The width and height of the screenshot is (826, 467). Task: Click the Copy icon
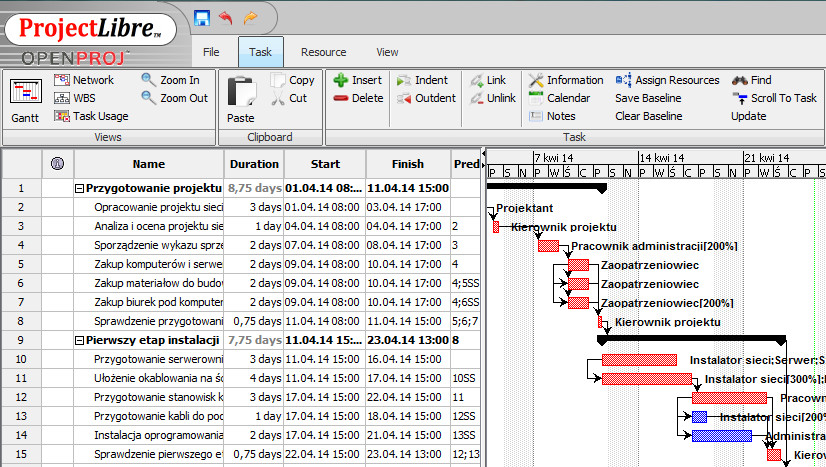coord(278,80)
